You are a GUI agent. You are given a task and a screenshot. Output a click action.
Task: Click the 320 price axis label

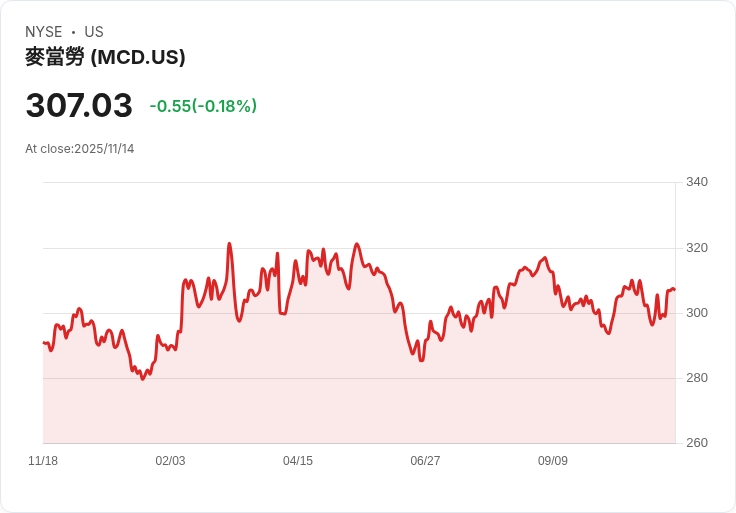[697, 248]
